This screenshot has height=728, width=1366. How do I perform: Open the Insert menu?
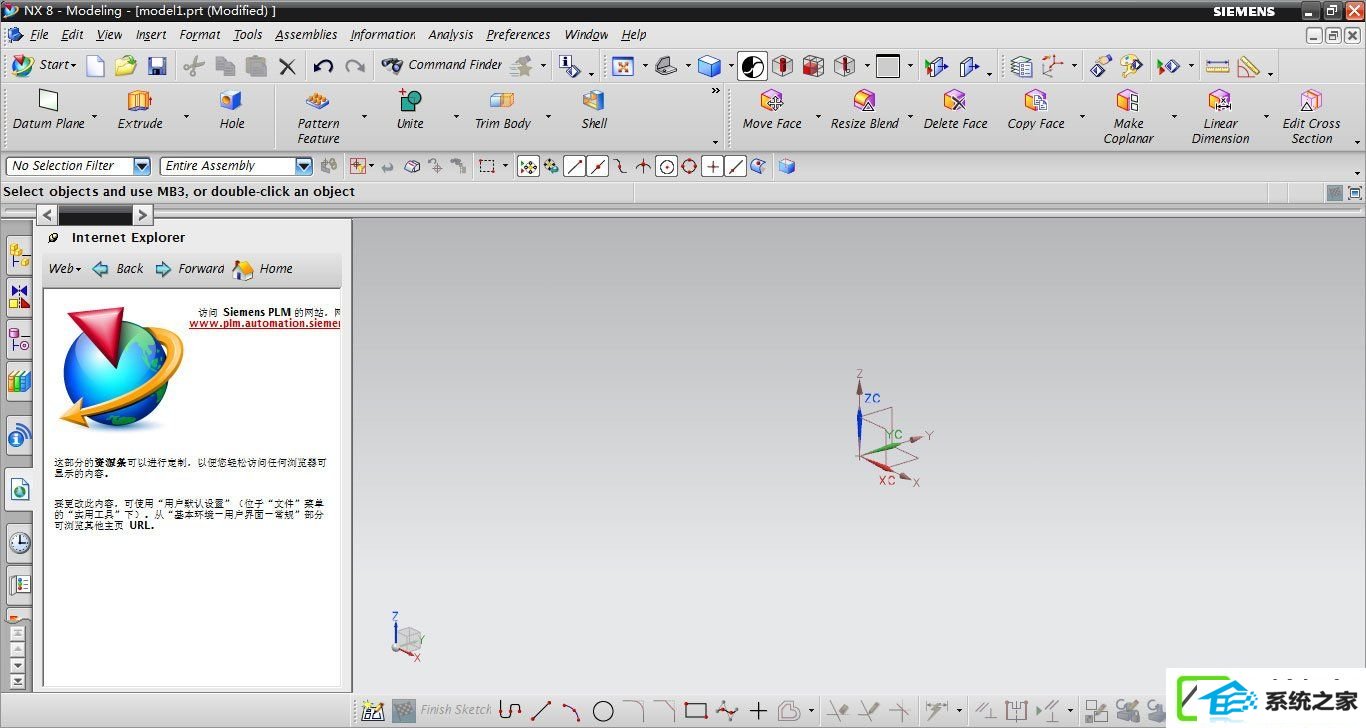pyautogui.click(x=151, y=35)
